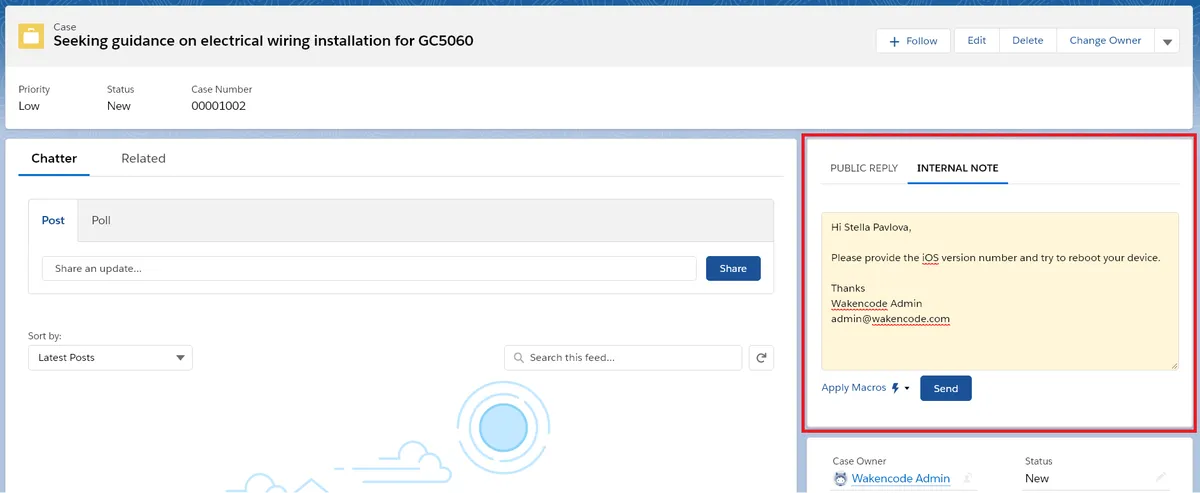1200x493 pixels.
Task: Click the magnifier icon in feed search
Action: point(519,357)
